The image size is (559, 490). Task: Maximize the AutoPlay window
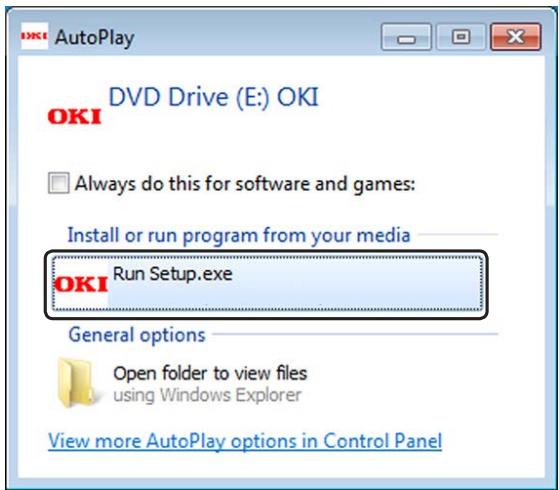(461, 37)
